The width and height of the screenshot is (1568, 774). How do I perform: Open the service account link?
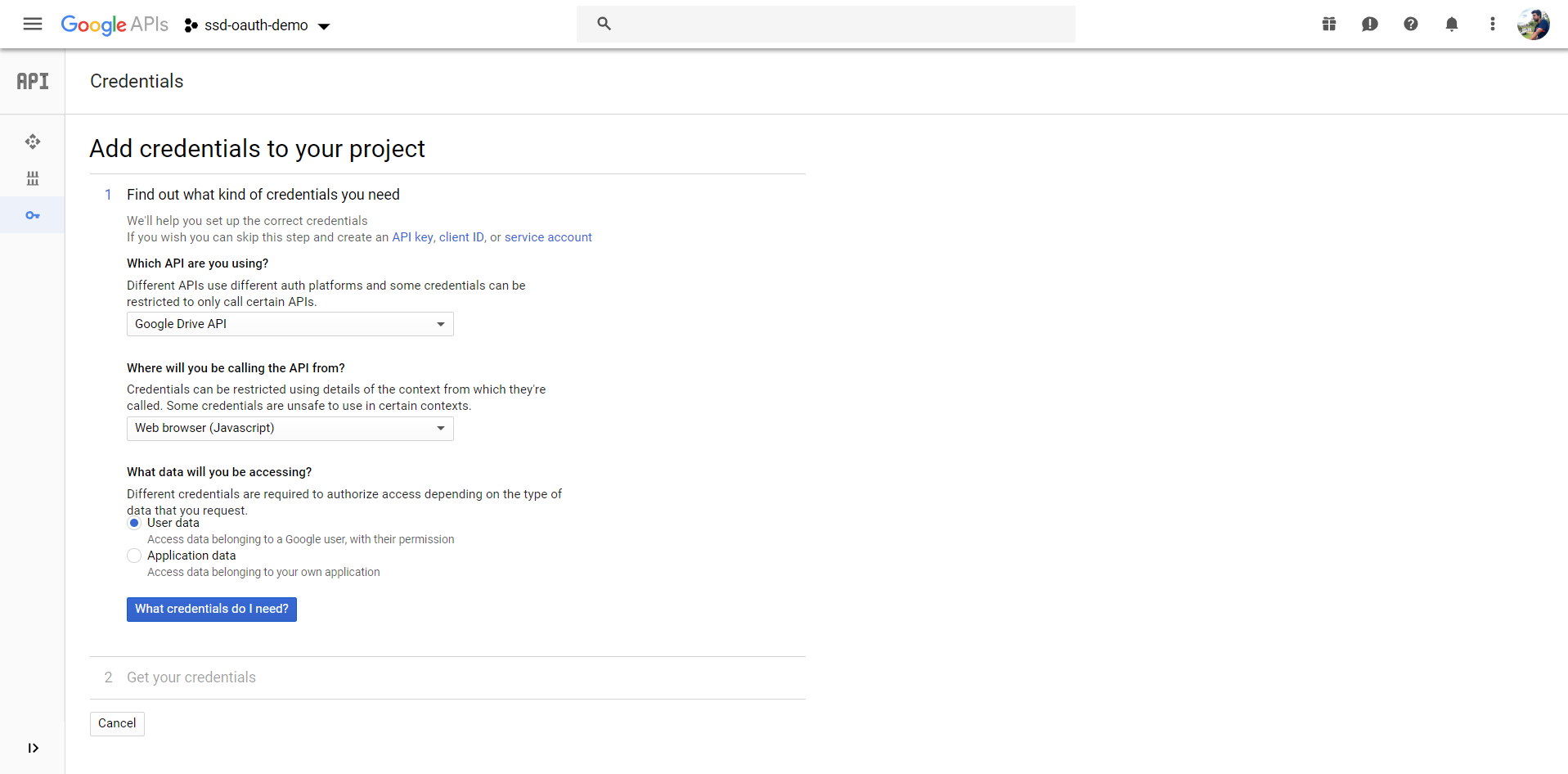(548, 237)
